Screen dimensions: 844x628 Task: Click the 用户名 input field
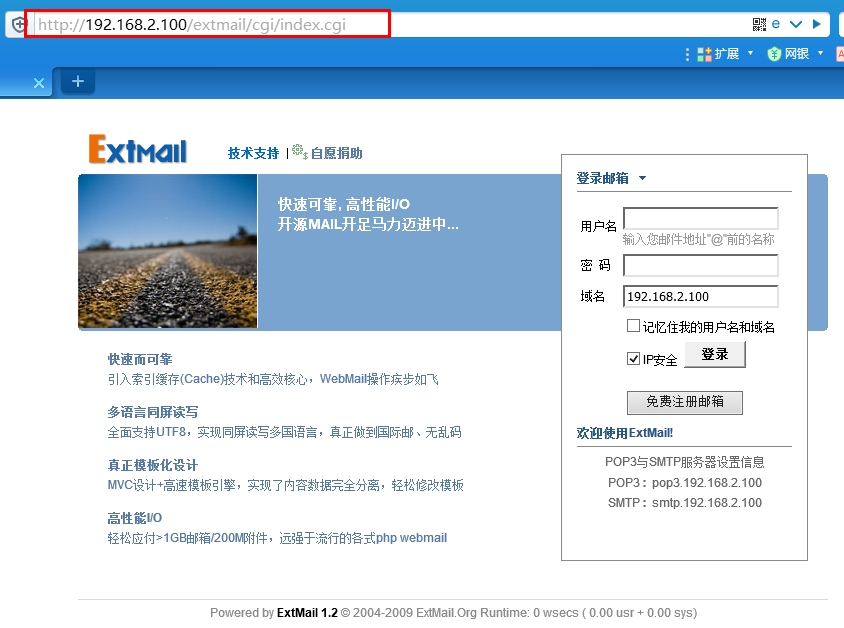tap(700, 219)
